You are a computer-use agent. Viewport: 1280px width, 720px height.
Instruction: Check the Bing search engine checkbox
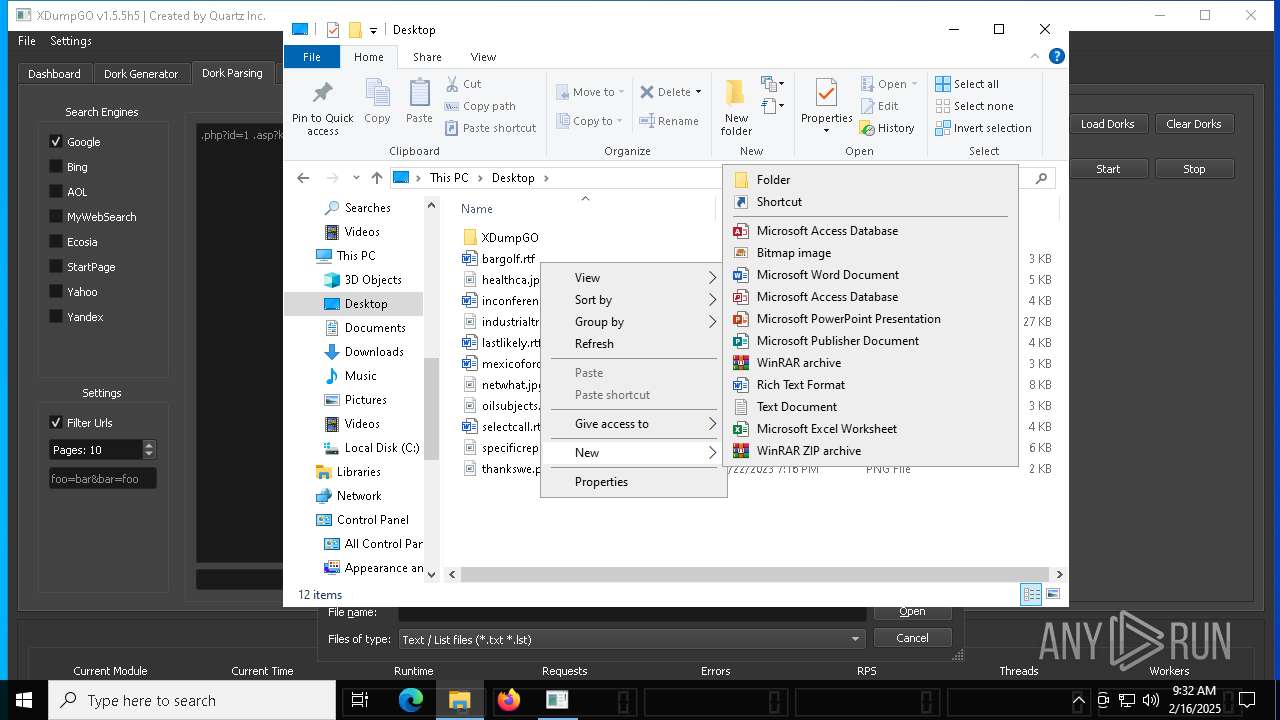pos(56,167)
